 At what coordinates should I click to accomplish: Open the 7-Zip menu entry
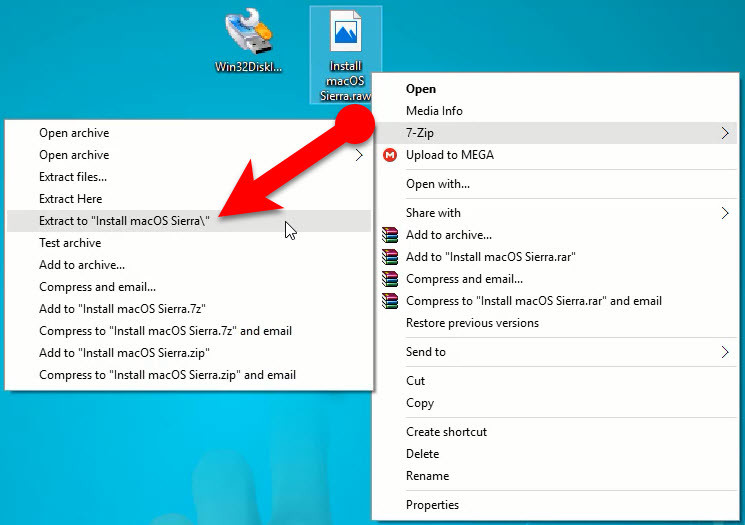[x=555, y=133]
